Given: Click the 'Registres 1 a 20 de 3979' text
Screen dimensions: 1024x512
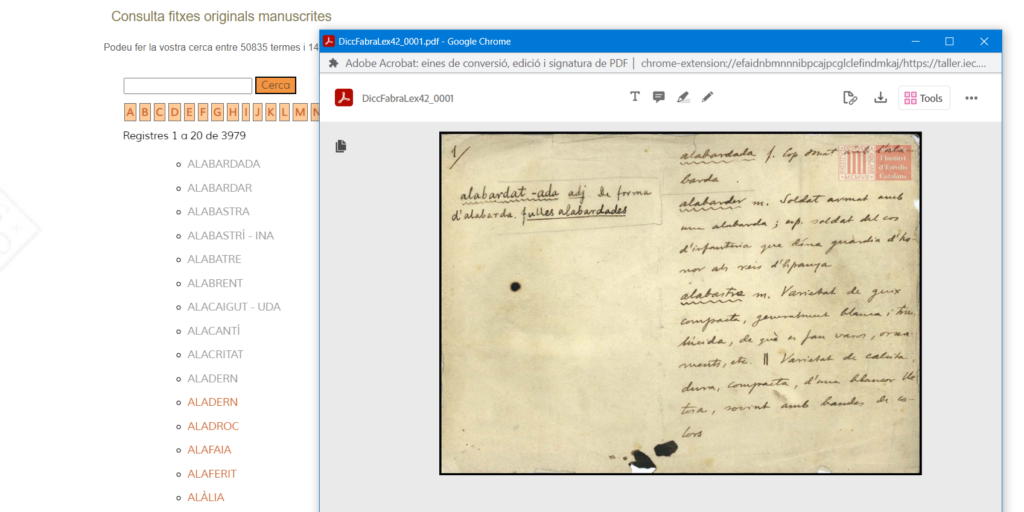Looking at the screenshot, I should point(184,136).
